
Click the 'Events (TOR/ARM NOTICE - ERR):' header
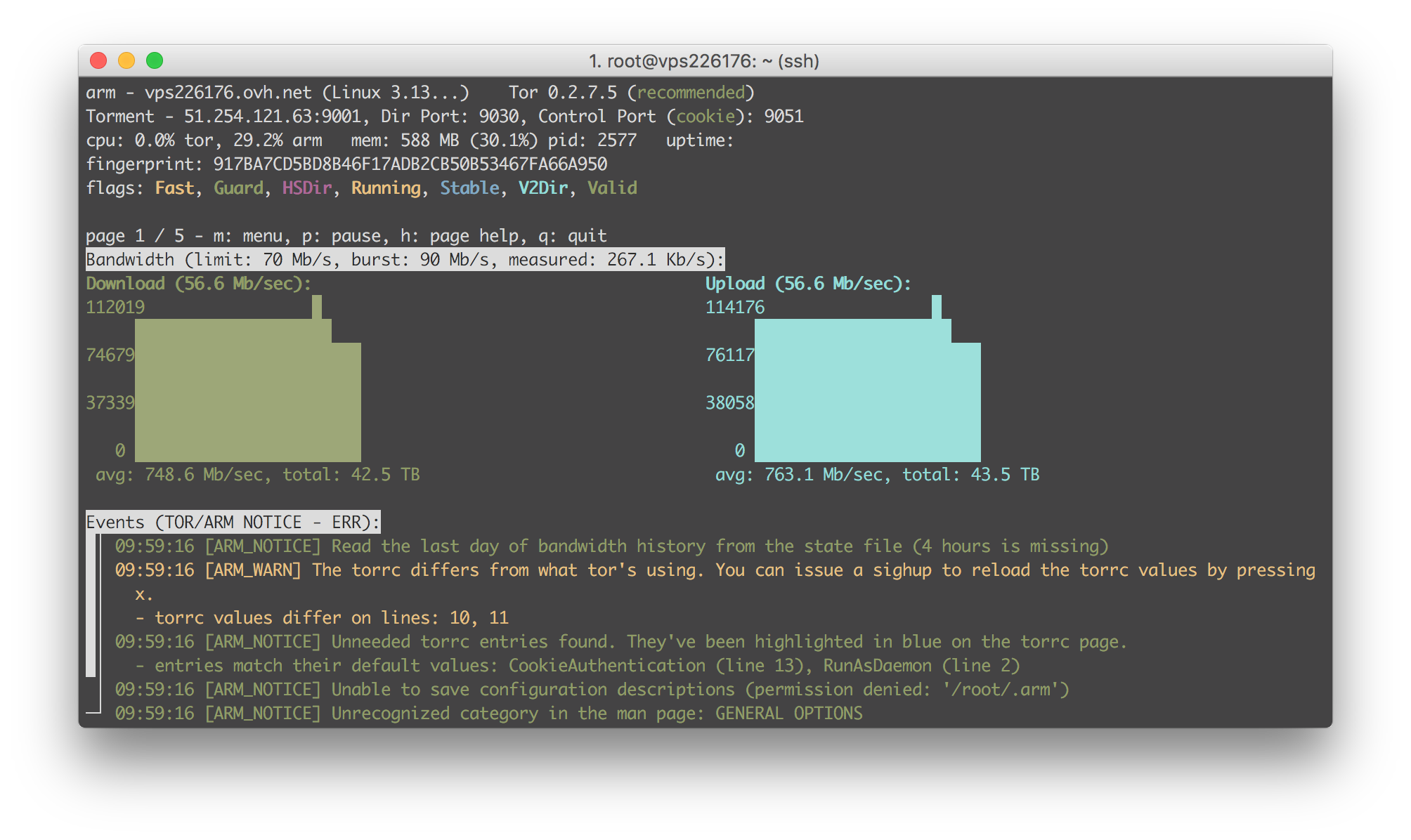(233, 523)
